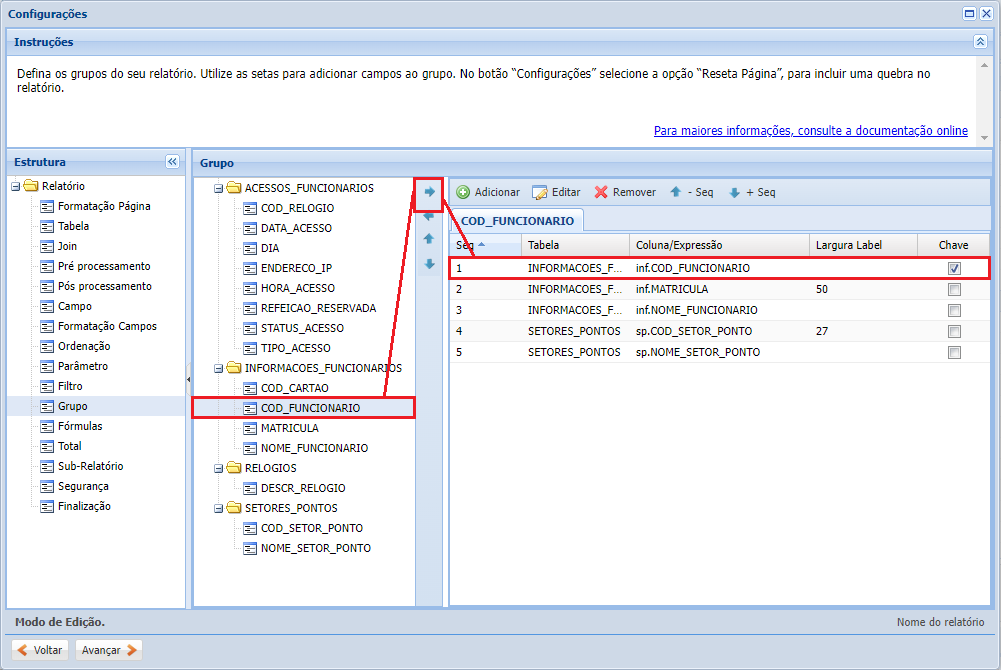Select the COD_FUNCIONARIO tab
Image resolution: width=1001 pixels, height=670 pixels.
coord(517,221)
